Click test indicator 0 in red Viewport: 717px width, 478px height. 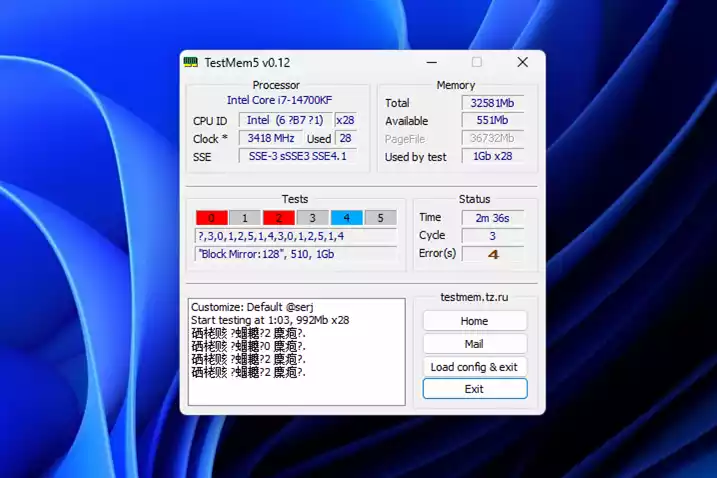point(212,218)
